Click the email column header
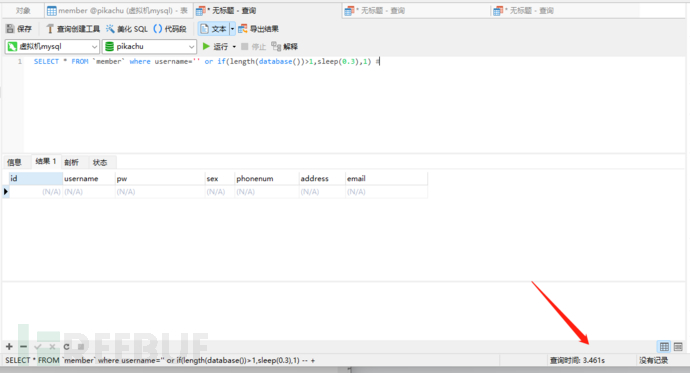 (386, 178)
